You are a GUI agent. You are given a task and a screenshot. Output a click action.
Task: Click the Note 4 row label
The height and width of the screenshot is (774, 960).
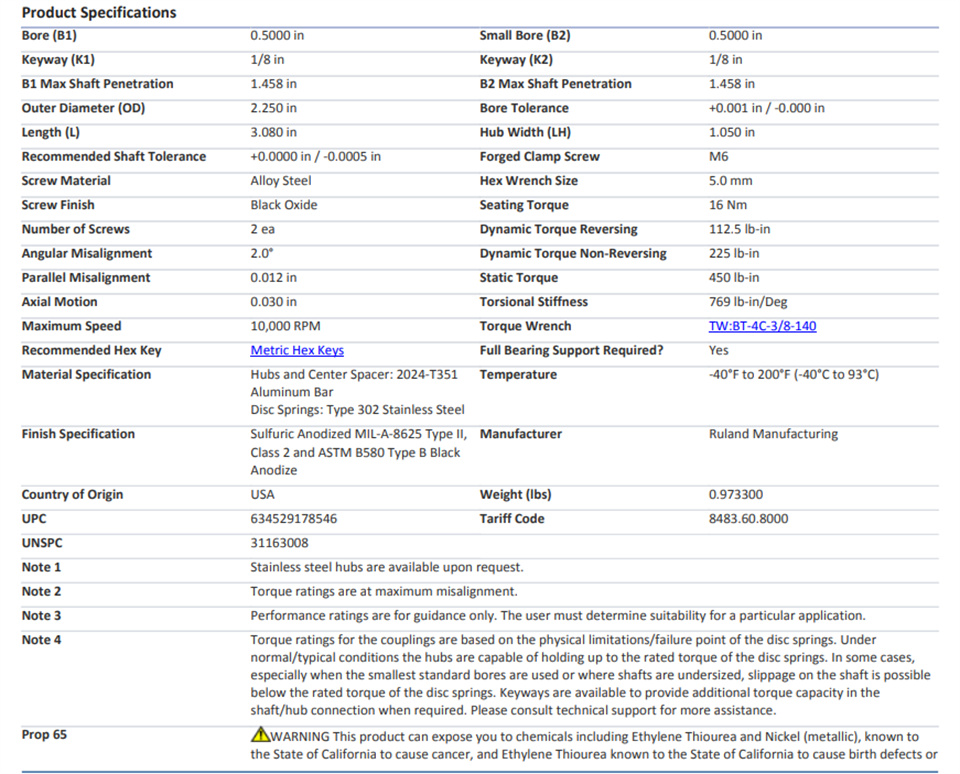pos(41,640)
